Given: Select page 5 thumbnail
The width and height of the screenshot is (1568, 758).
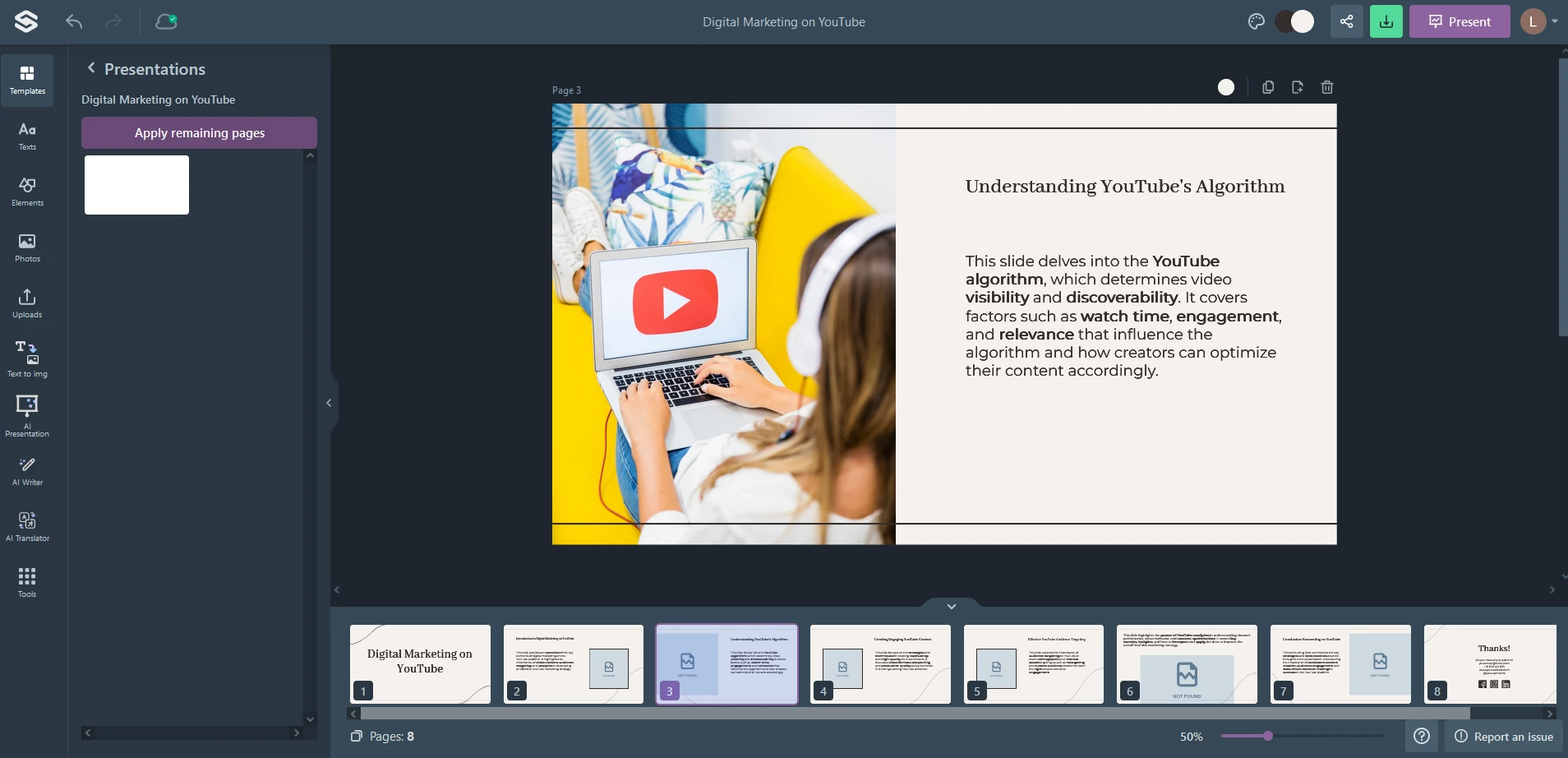Looking at the screenshot, I should point(1034,664).
